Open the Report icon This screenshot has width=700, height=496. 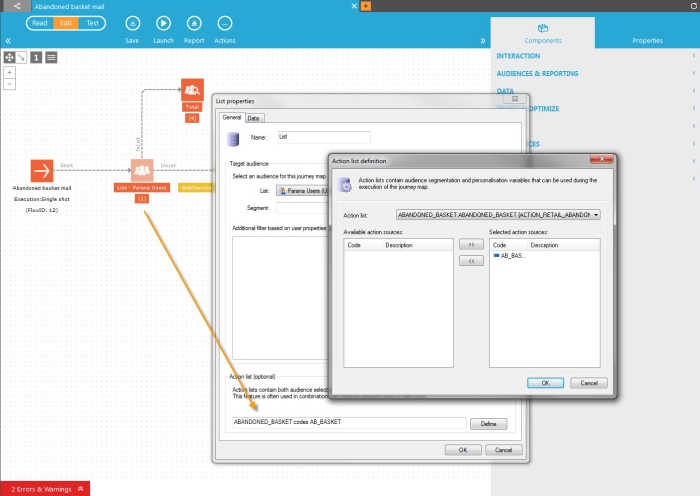194,23
